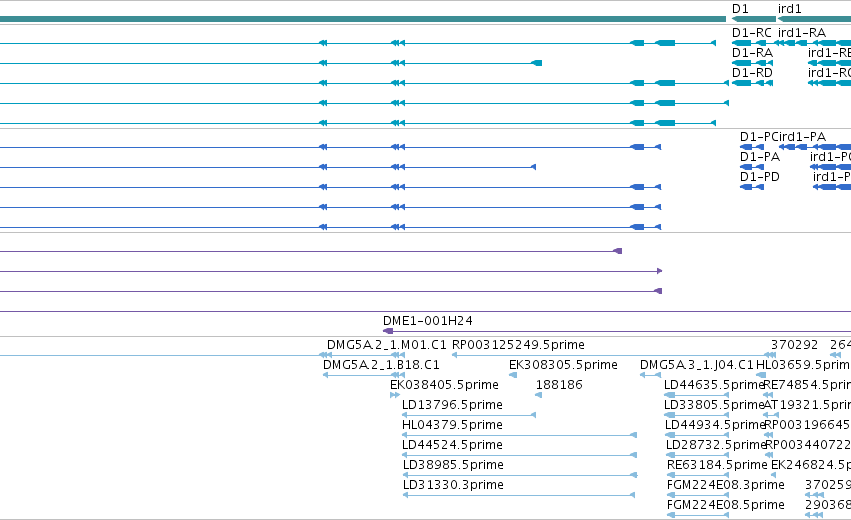Open the D1-PC protein label
Image resolution: width=851 pixels, height=520 pixels.
pos(759,137)
